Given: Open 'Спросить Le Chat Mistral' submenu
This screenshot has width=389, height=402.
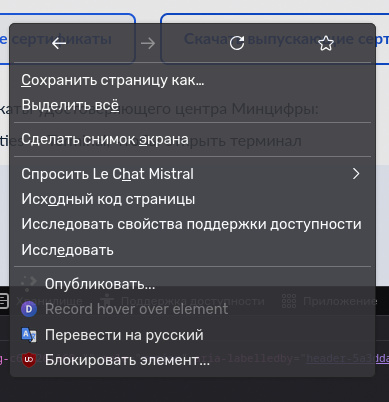Looking at the screenshot, I should [x=192, y=174].
